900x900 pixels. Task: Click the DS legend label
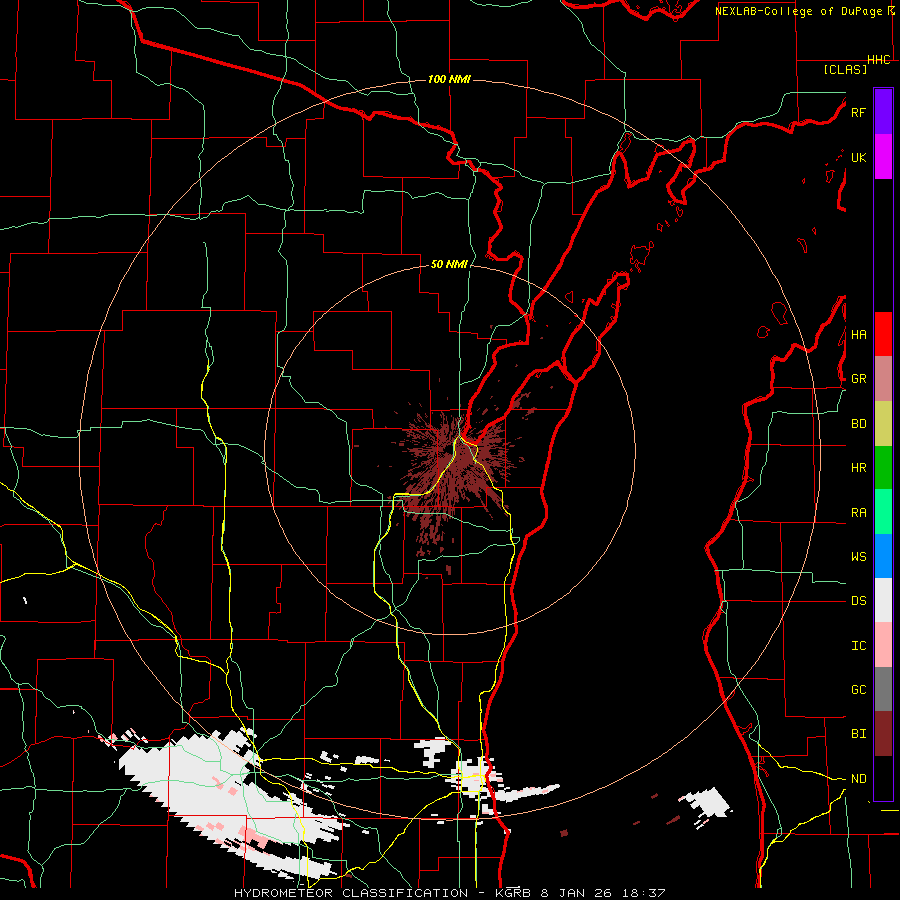(x=858, y=601)
